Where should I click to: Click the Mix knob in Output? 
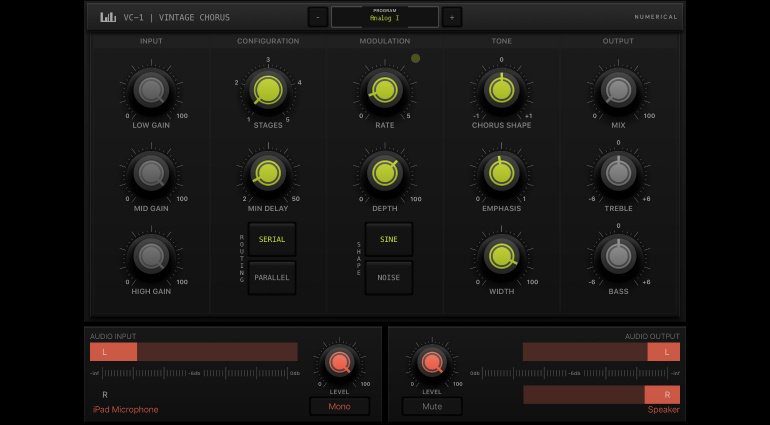[618, 91]
